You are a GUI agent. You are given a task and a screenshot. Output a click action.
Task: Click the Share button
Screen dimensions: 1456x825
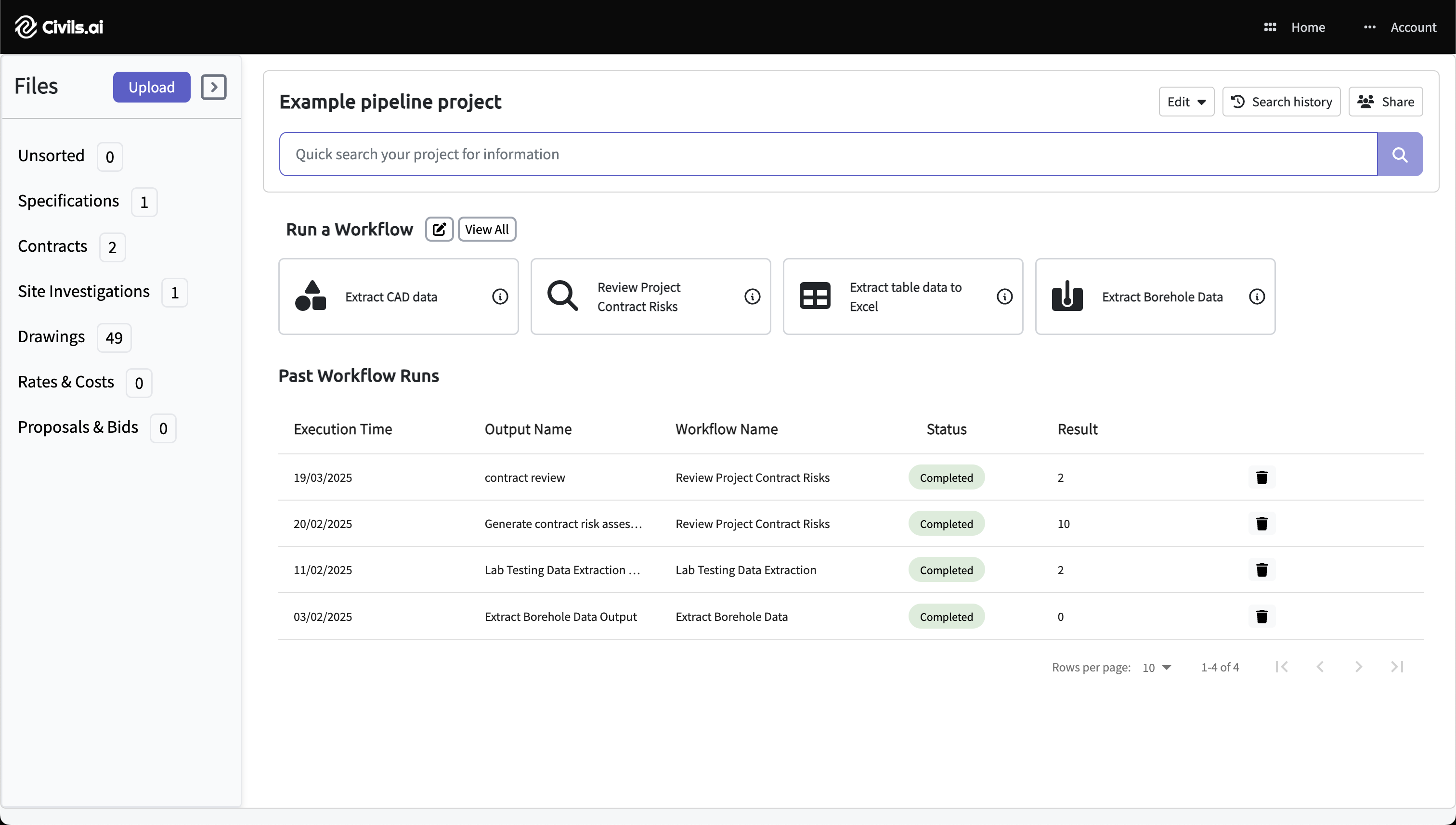coord(1385,102)
